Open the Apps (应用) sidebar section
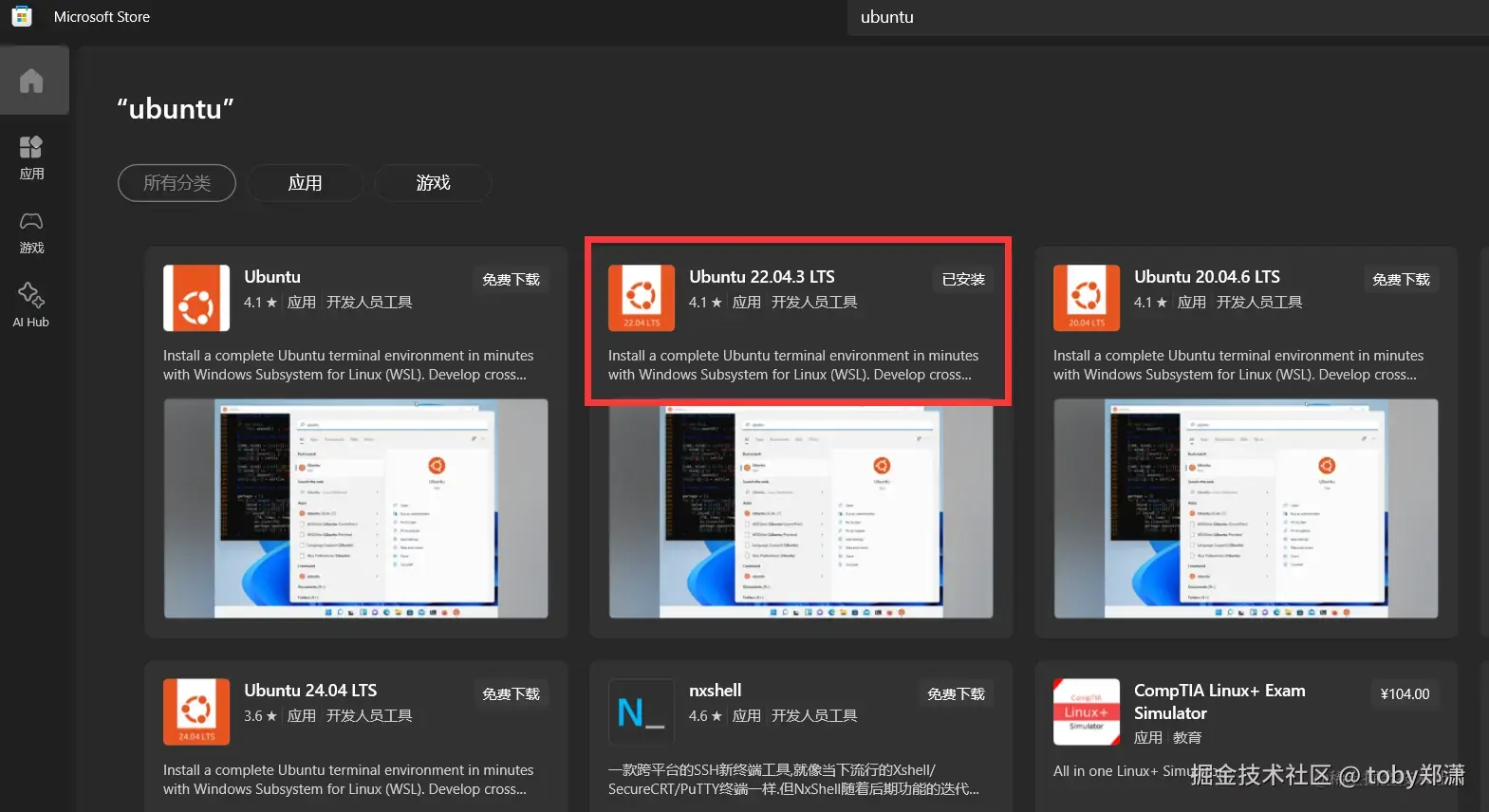 [x=31, y=157]
